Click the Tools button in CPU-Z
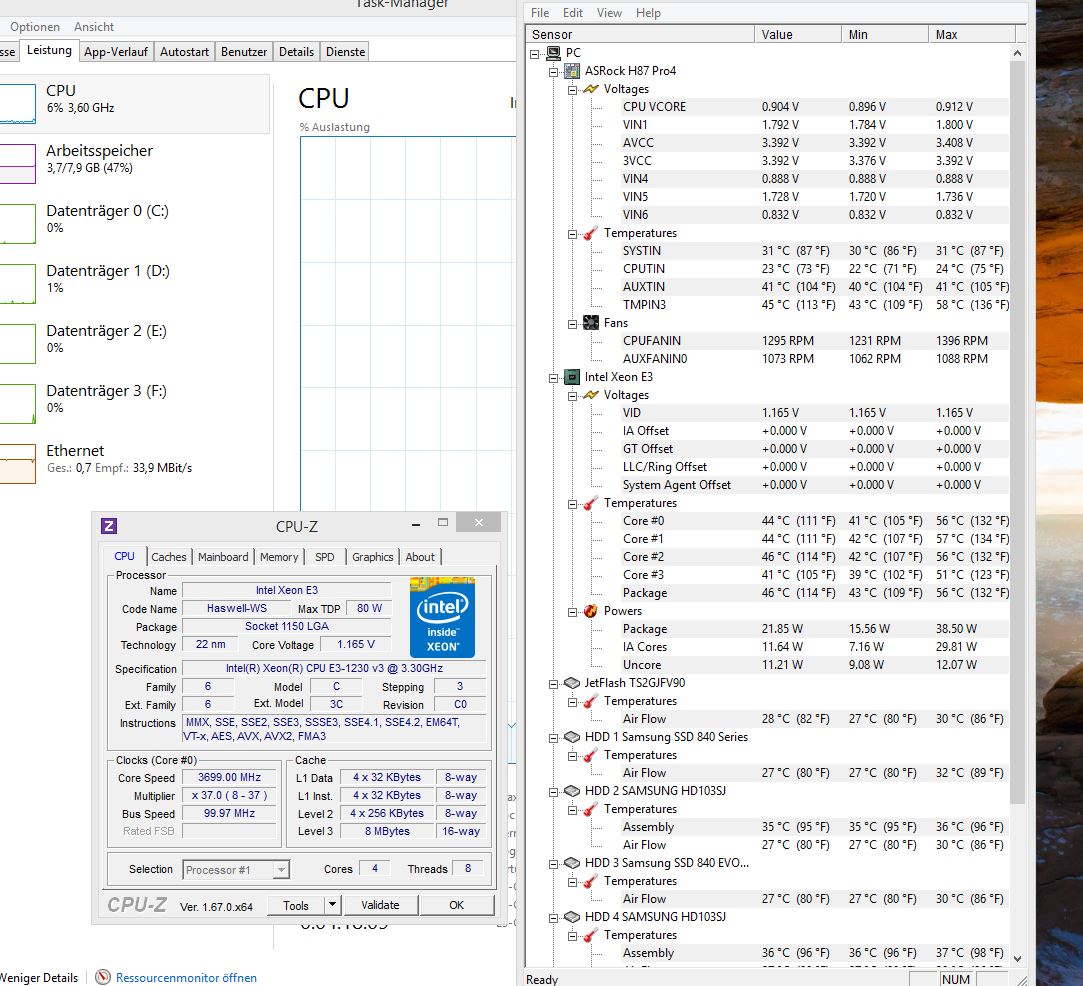1083x986 pixels. (x=296, y=905)
